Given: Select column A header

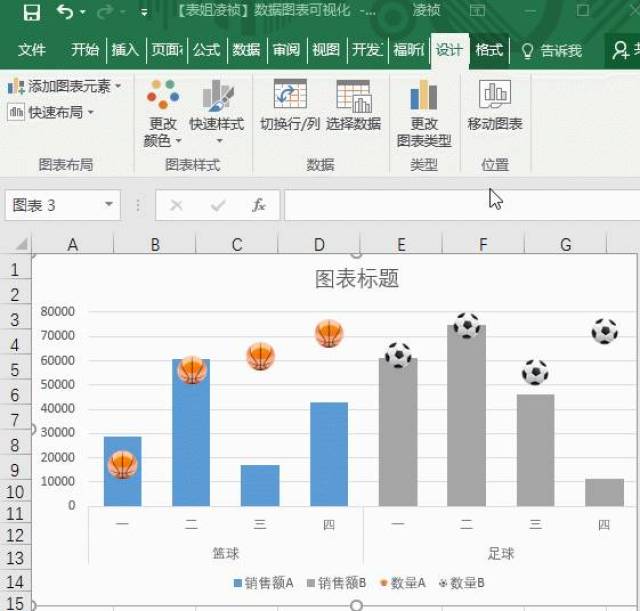Looking at the screenshot, I should click(73, 245).
